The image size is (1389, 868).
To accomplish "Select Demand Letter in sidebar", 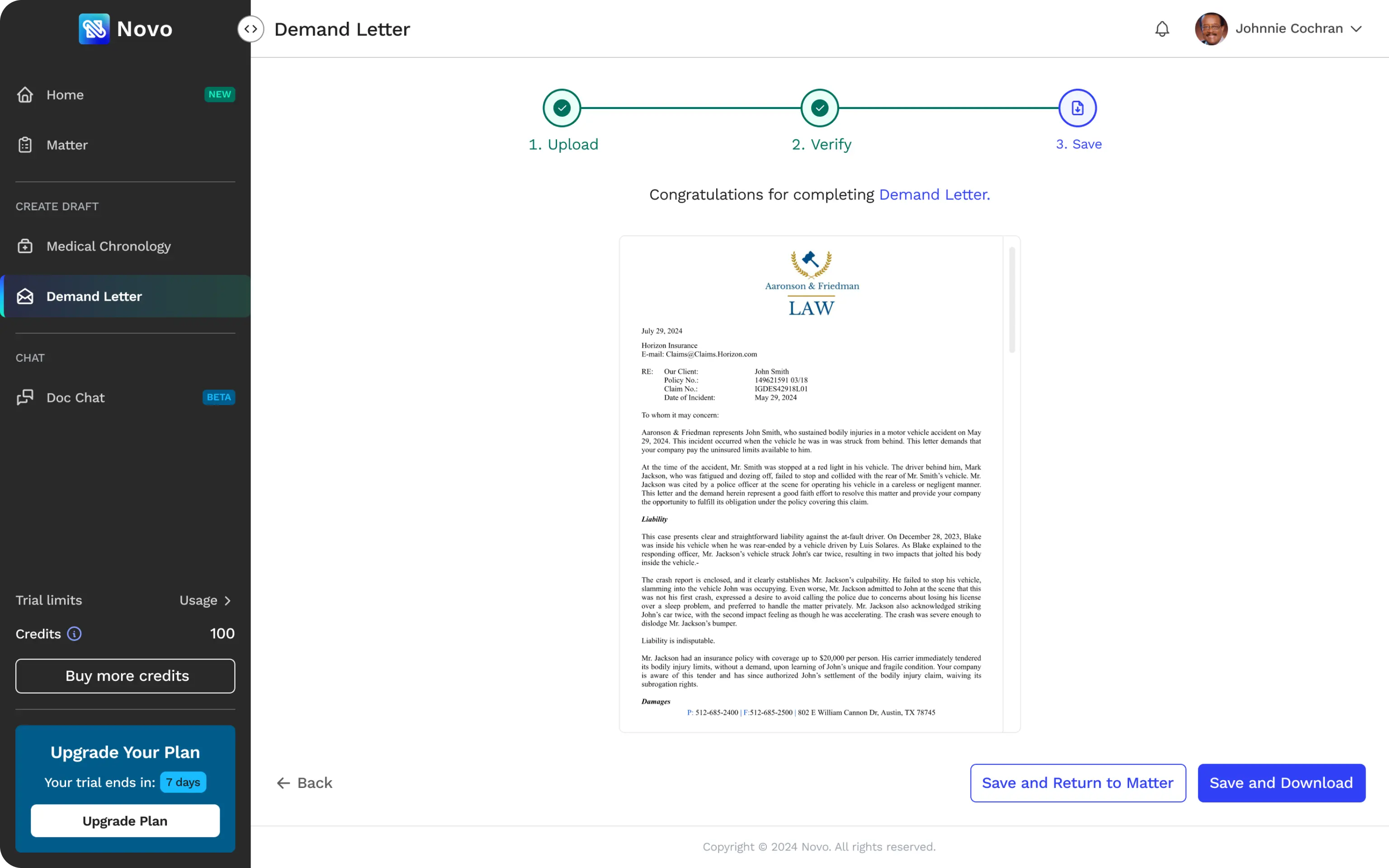I will [x=94, y=296].
